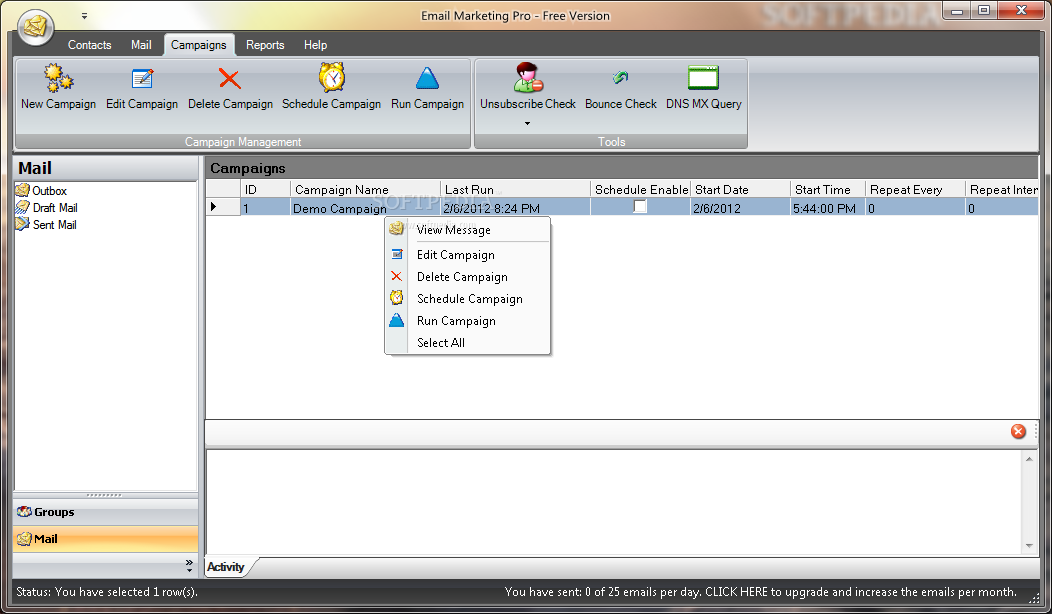Click the Delete Campaign icon in context menu

click(x=397, y=276)
